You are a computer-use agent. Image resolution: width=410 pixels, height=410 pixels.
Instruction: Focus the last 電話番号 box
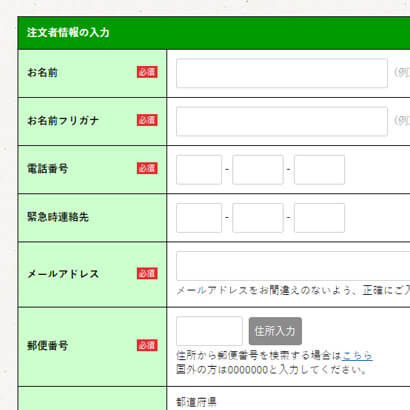click(x=319, y=170)
